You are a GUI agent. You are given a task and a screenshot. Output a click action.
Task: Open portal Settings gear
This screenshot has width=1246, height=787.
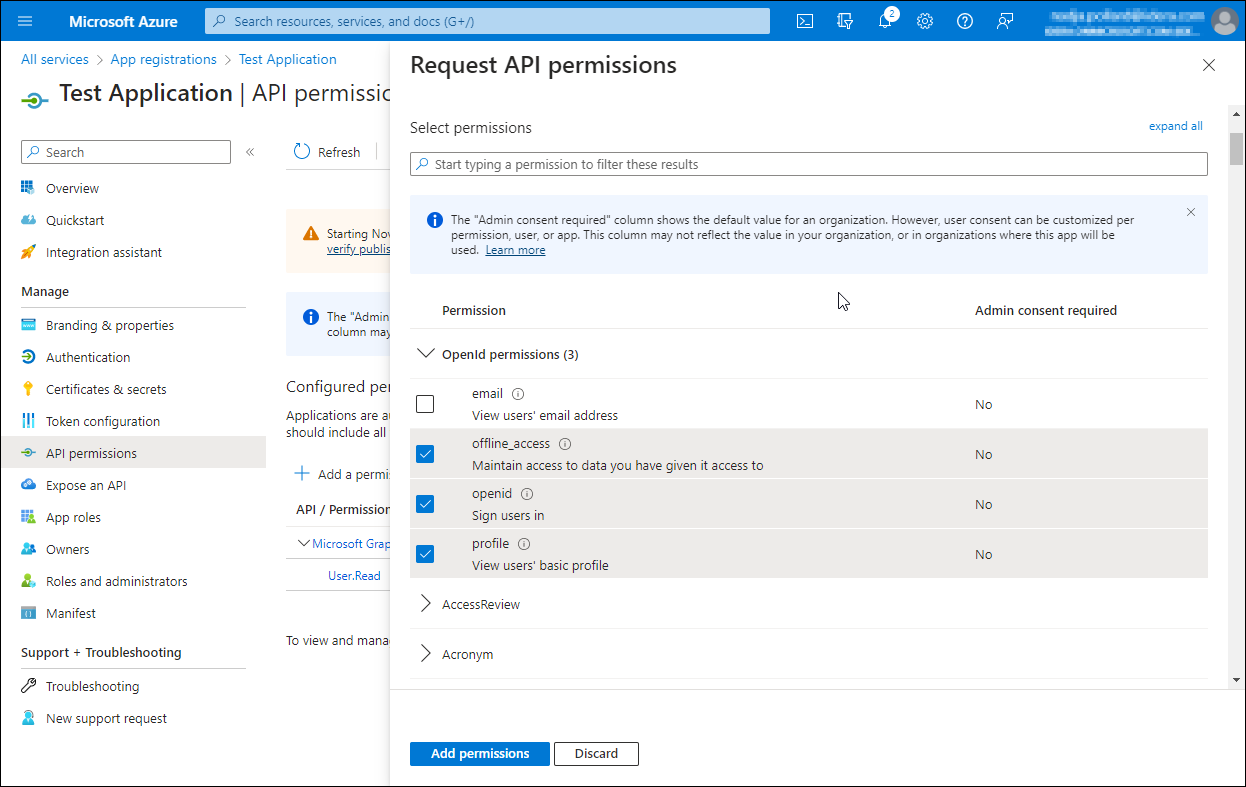click(925, 21)
